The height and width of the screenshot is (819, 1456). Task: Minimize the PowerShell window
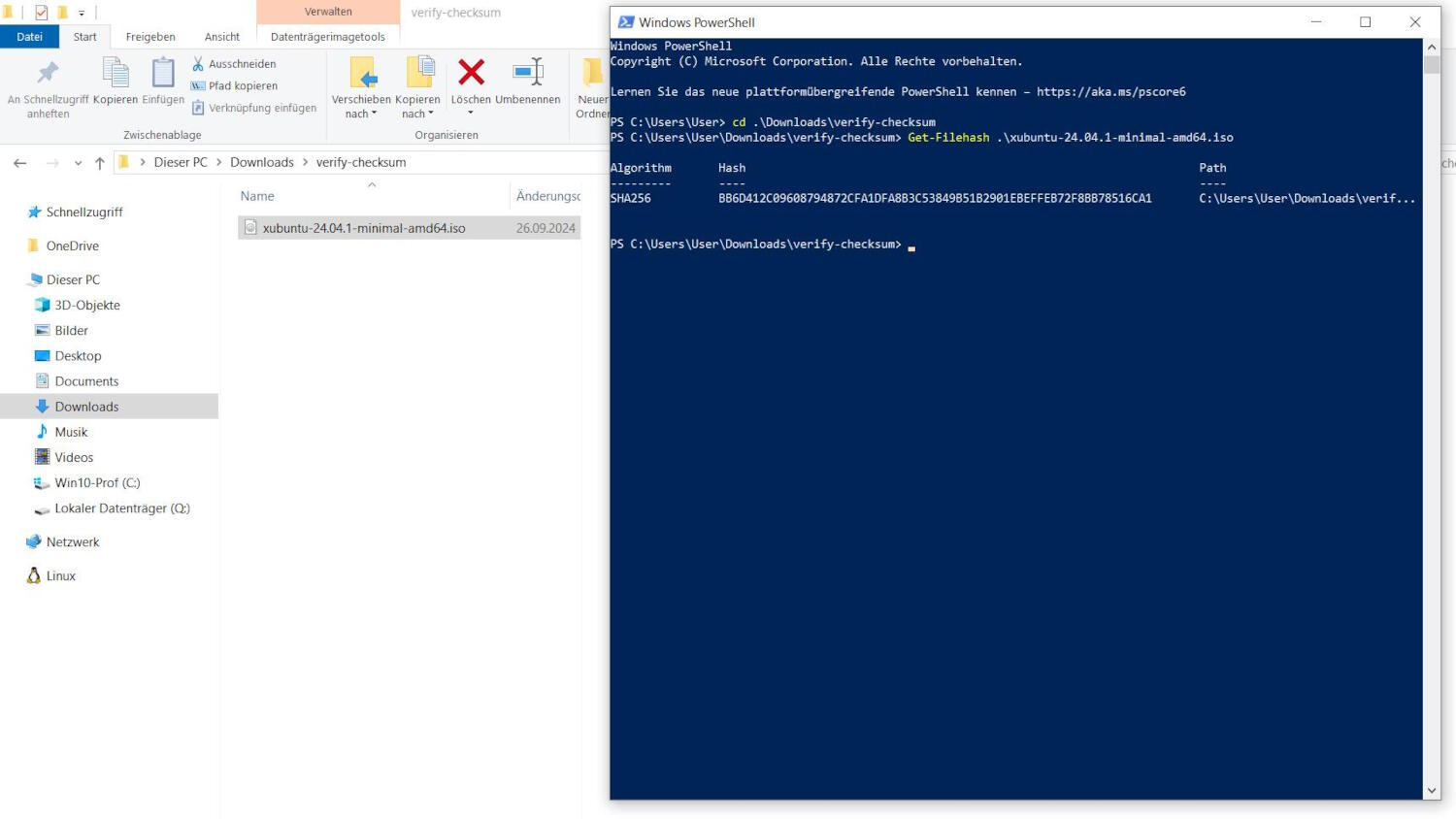1316,22
